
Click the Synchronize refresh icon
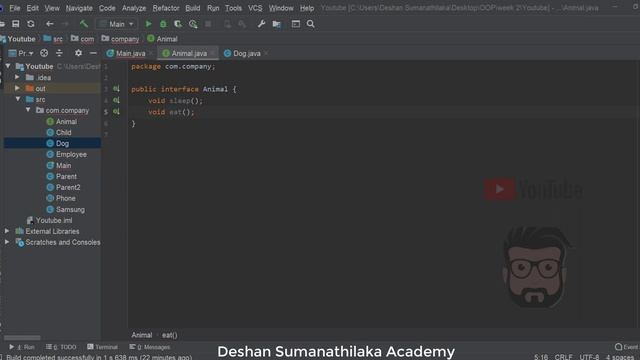[31, 24]
